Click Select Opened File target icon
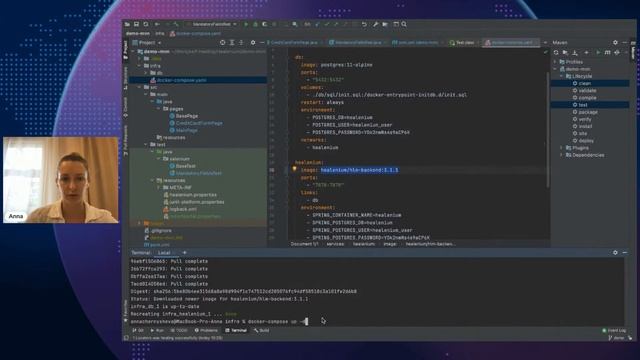This screenshot has height=360, width=640. point(222,42)
